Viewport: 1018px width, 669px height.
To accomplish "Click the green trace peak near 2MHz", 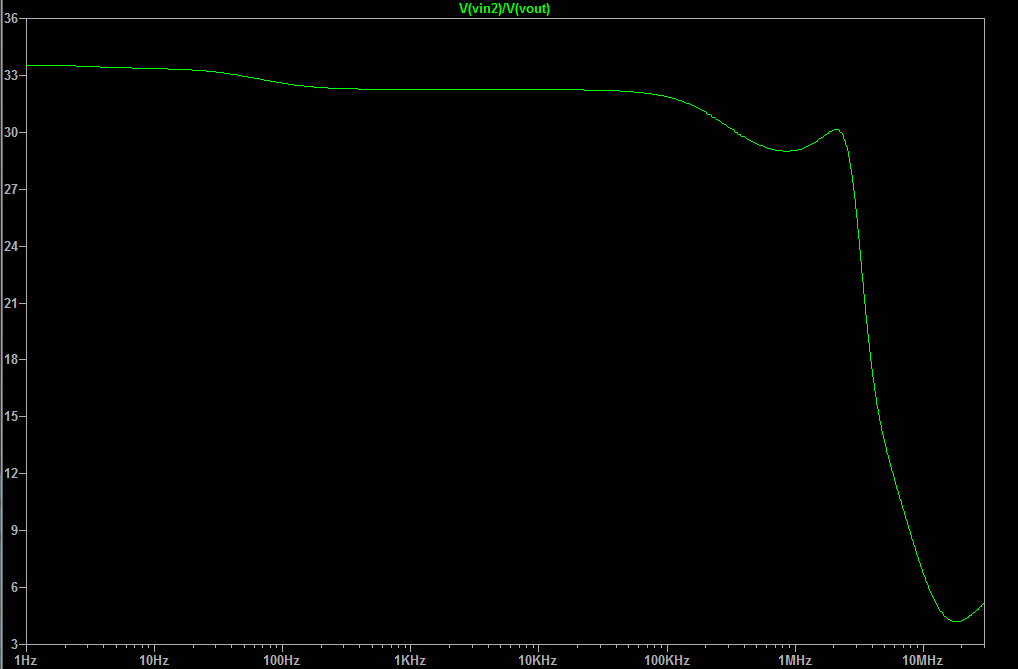I will pyautogui.click(x=837, y=130).
